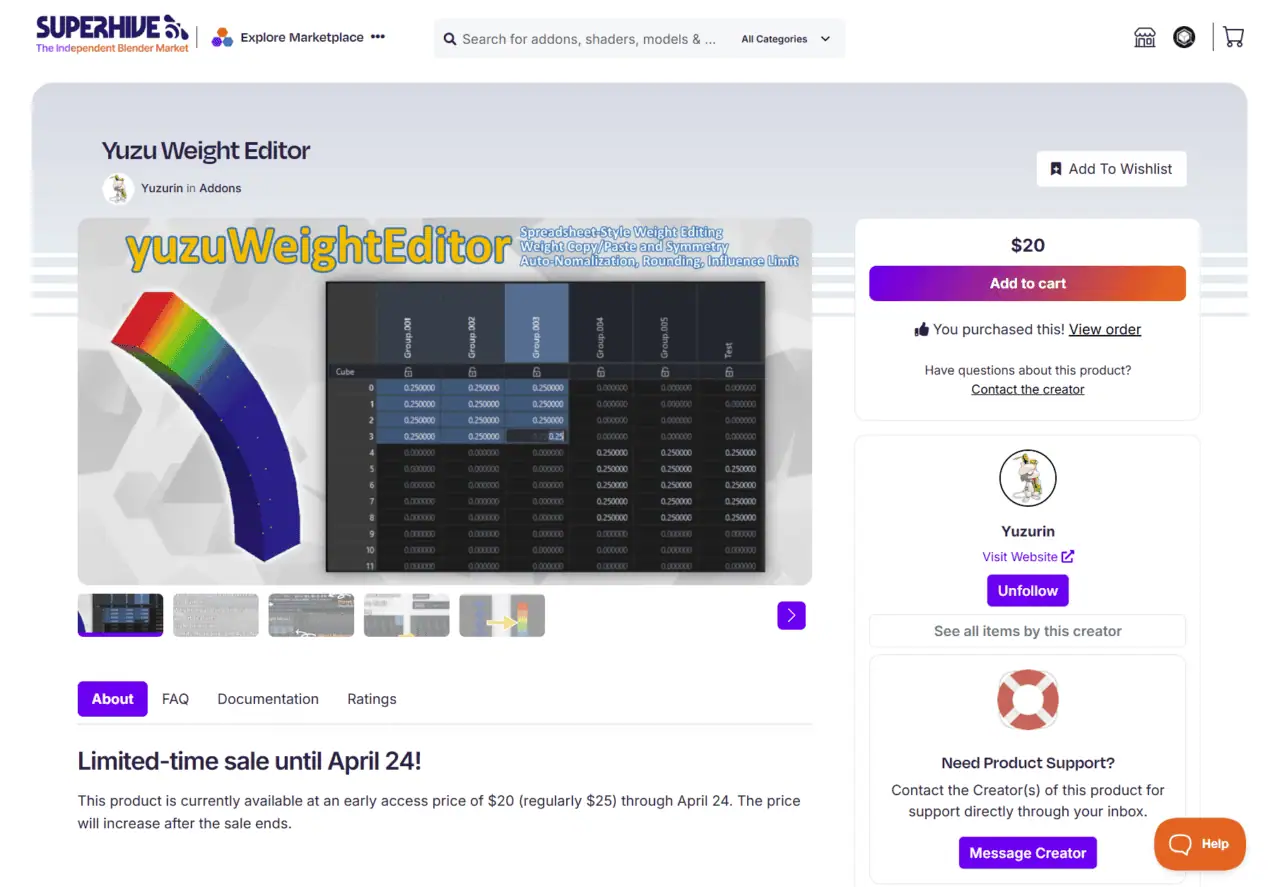Screen dimensions: 1280x887
Task: Expand the All Categories dropdown
Action: (786, 39)
